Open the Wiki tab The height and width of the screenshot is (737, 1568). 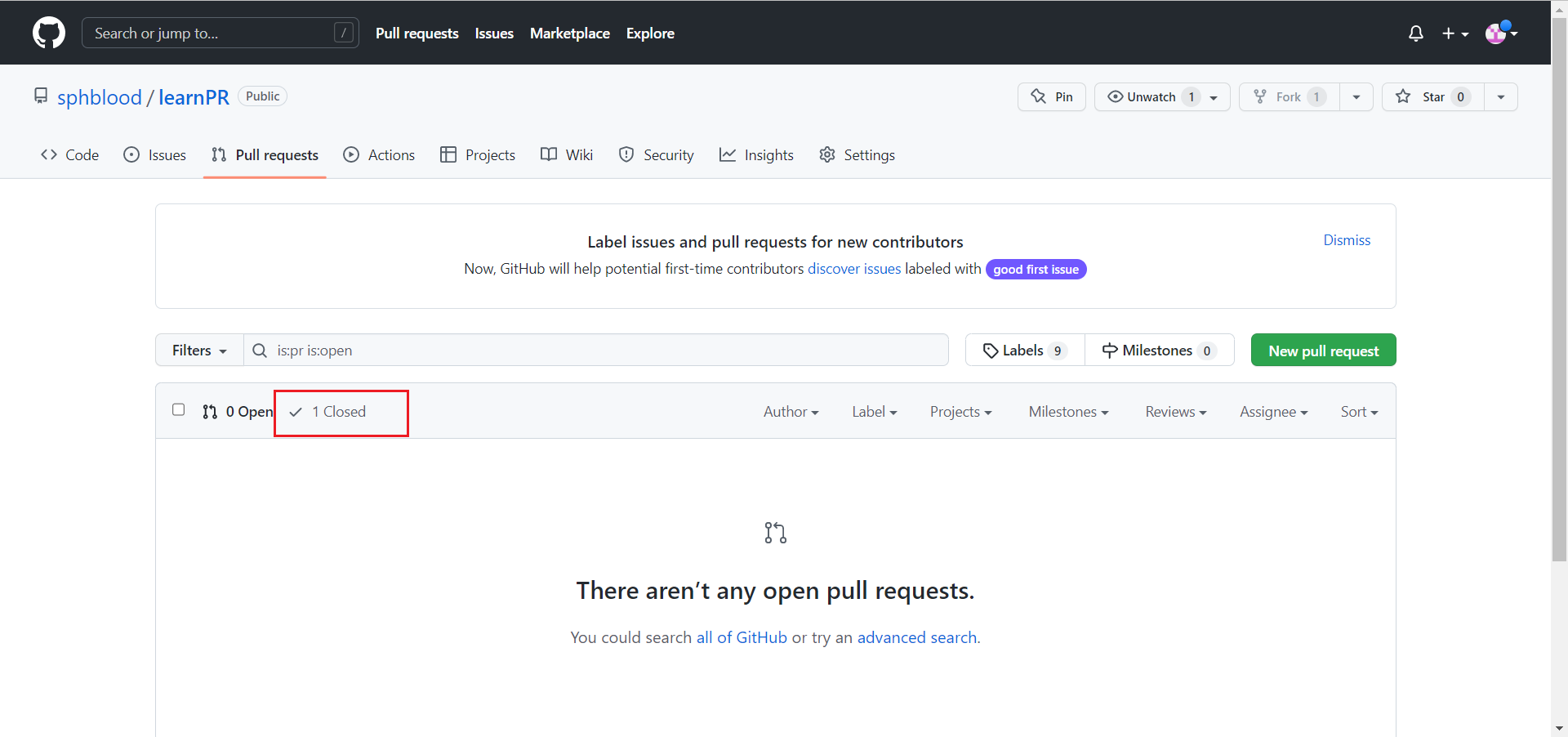click(x=567, y=154)
